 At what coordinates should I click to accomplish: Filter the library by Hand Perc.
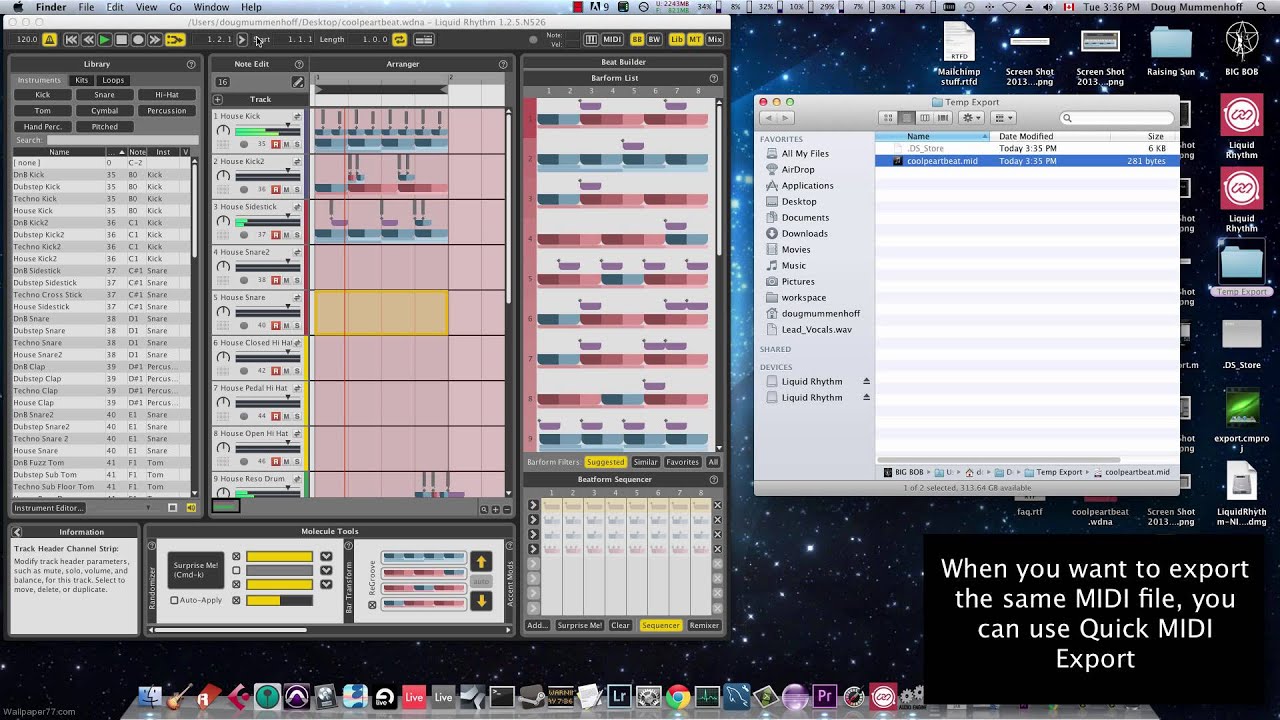pos(42,127)
